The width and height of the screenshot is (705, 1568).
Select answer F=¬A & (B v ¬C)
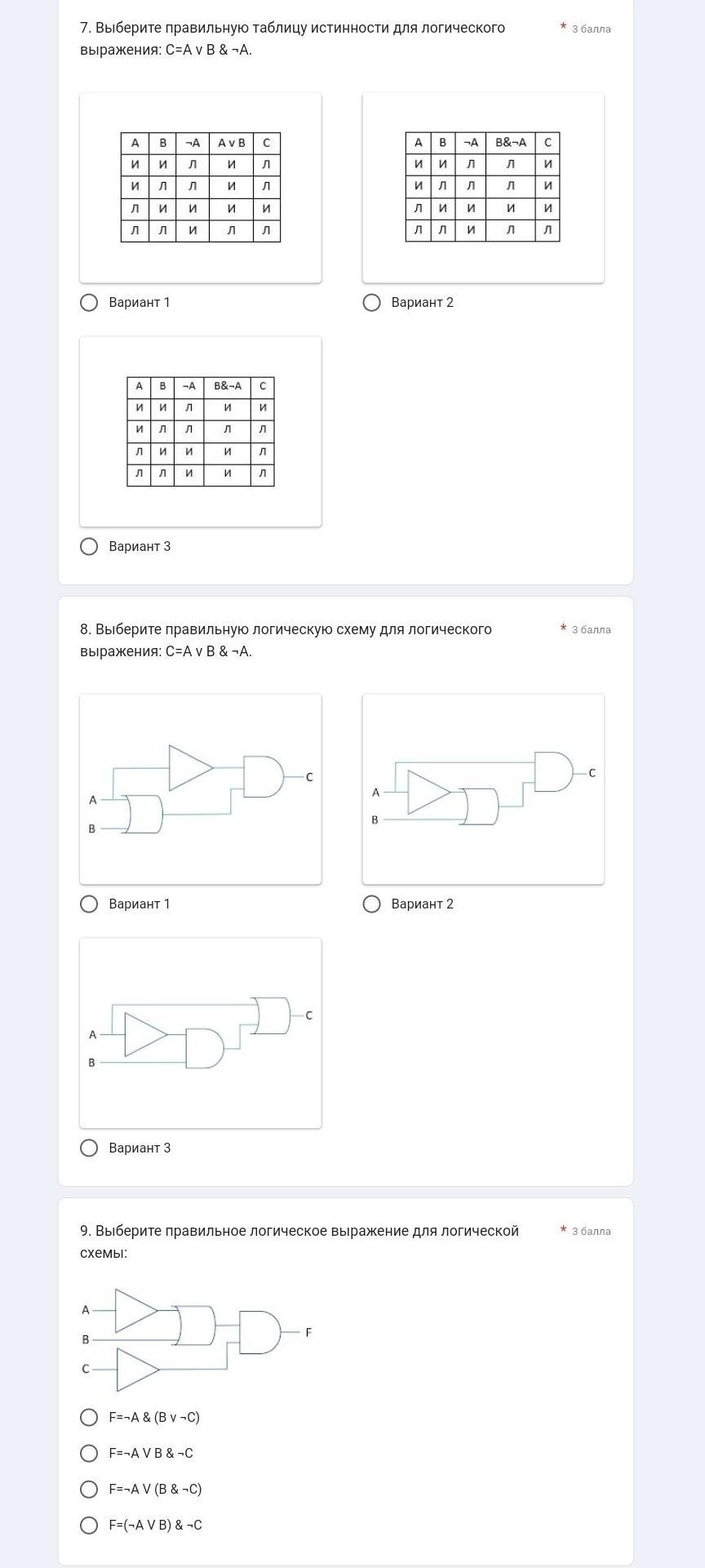click(89, 1418)
